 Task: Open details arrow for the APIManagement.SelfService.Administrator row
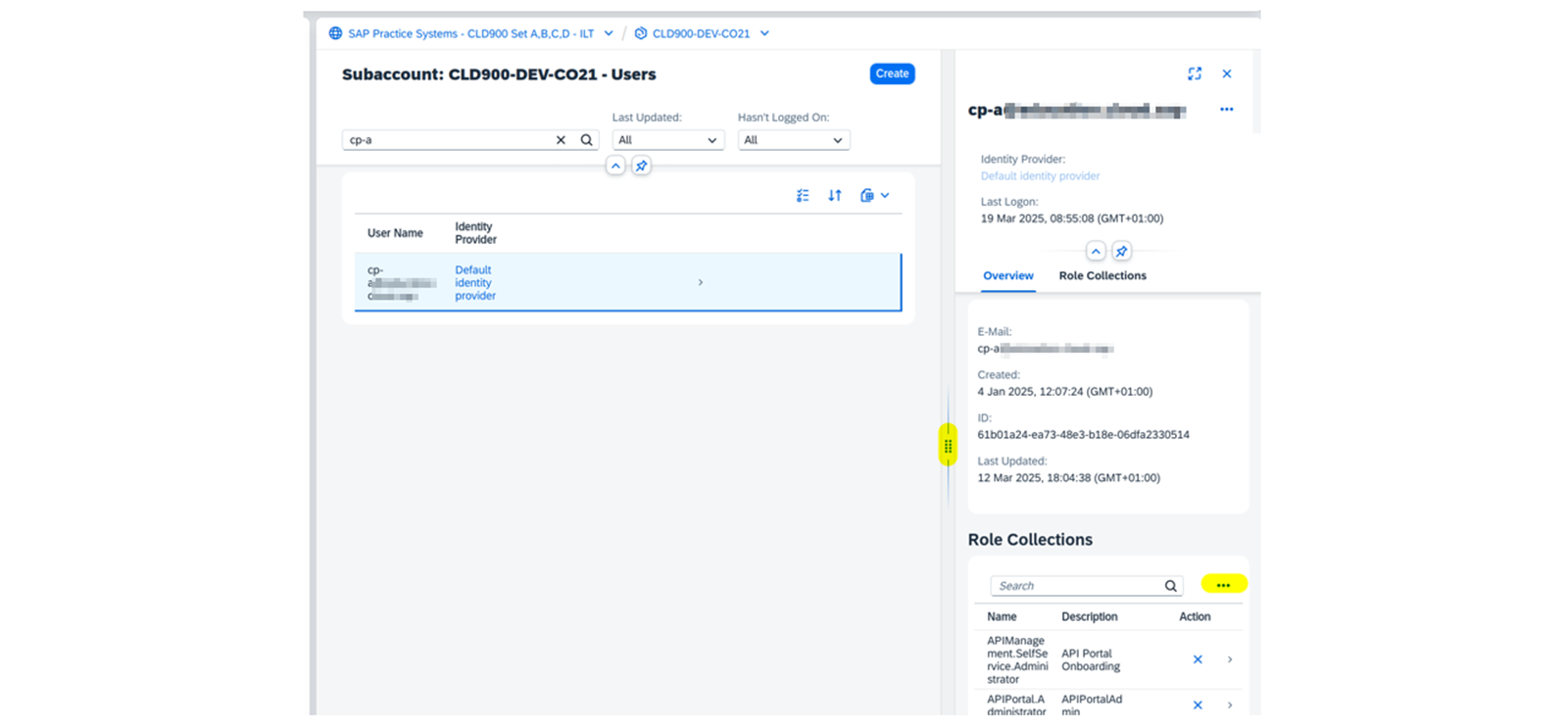(1230, 660)
